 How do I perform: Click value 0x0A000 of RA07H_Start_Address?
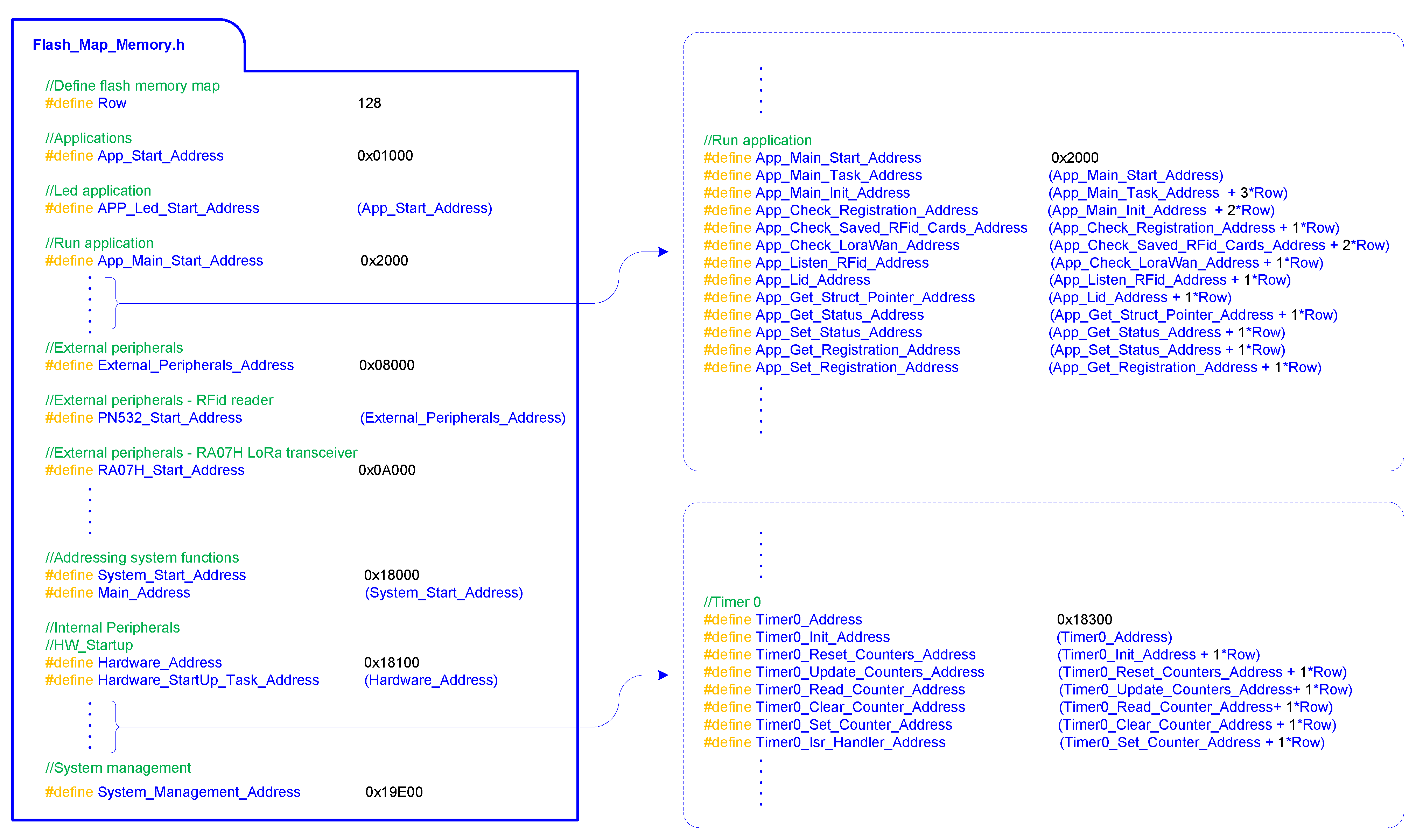coord(387,470)
